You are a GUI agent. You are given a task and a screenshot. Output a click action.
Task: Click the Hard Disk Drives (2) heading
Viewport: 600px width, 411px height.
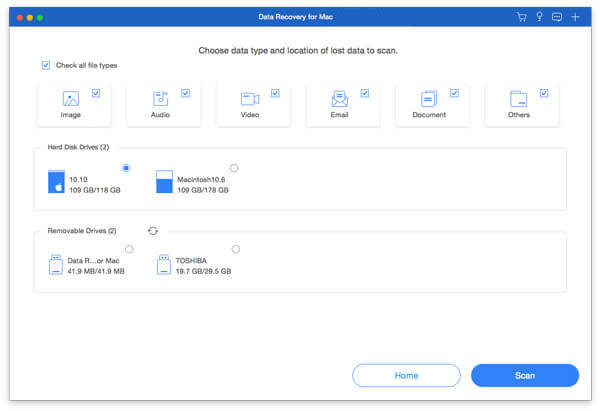pyautogui.click(x=78, y=147)
